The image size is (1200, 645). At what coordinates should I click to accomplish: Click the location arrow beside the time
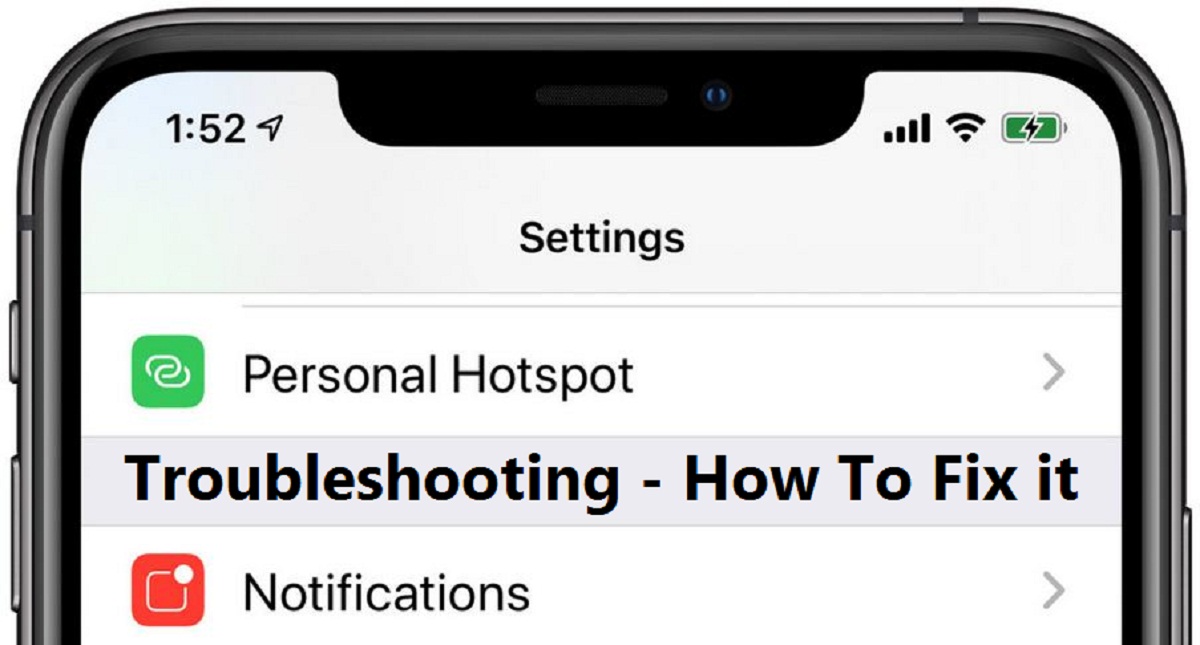(270, 128)
